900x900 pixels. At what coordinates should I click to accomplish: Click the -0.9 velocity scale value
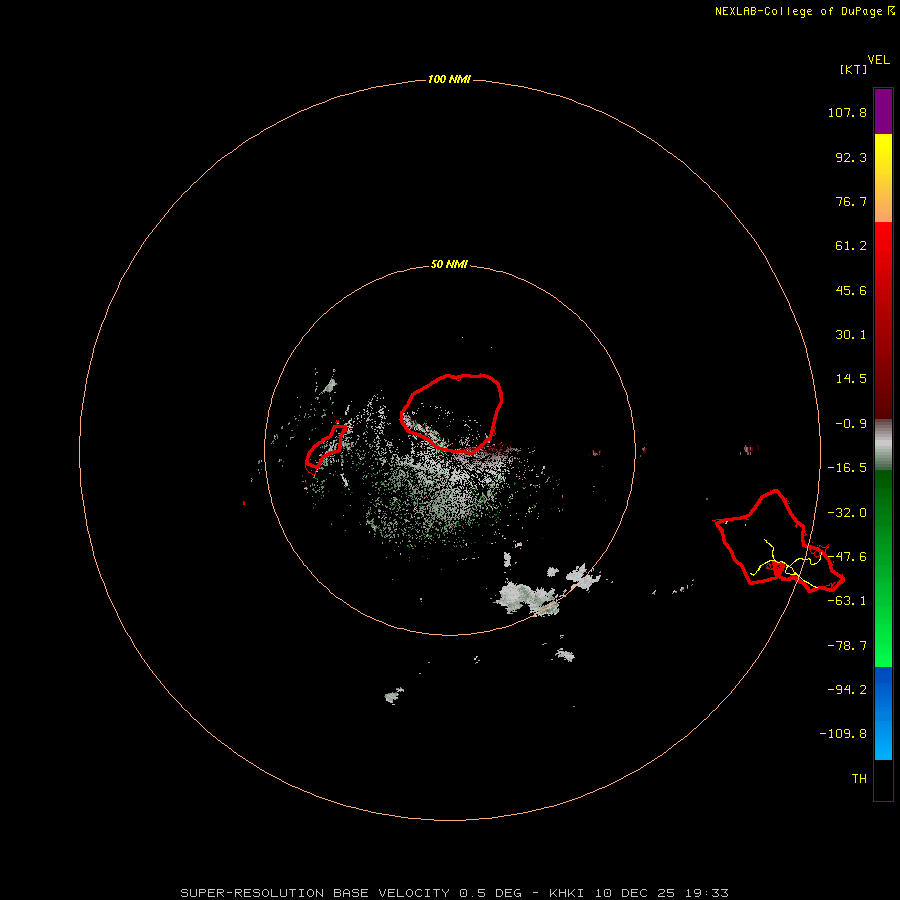[851, 424]
